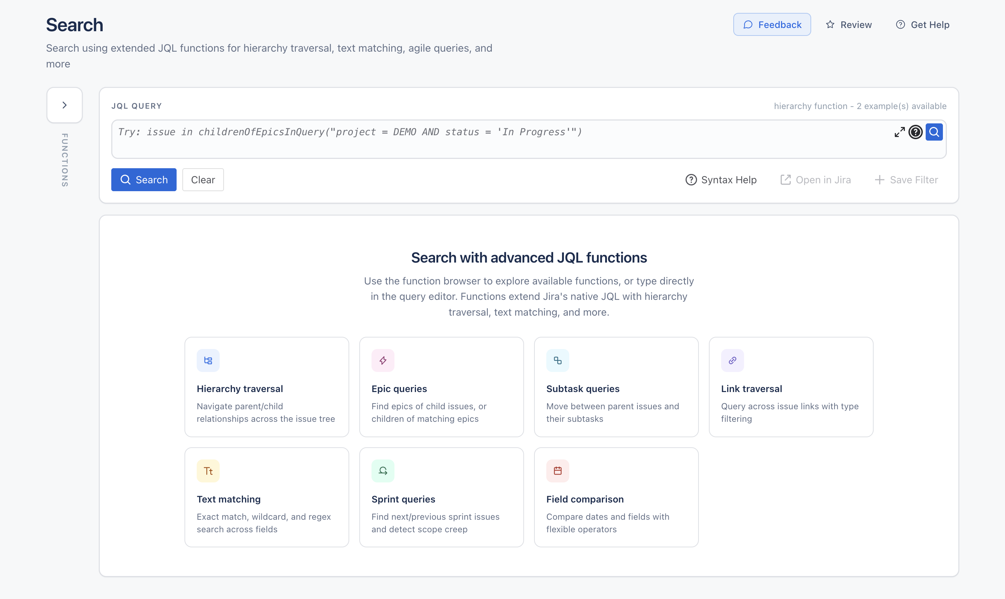This screenshot has width=1005, height=599.
Task: Click the blue Search button
Action: (144, 180)
